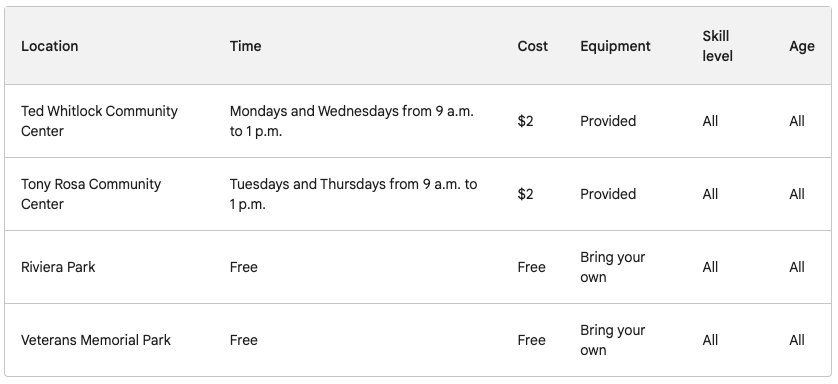Select the Veterans Memorial Park cell

tap(96, 340)
